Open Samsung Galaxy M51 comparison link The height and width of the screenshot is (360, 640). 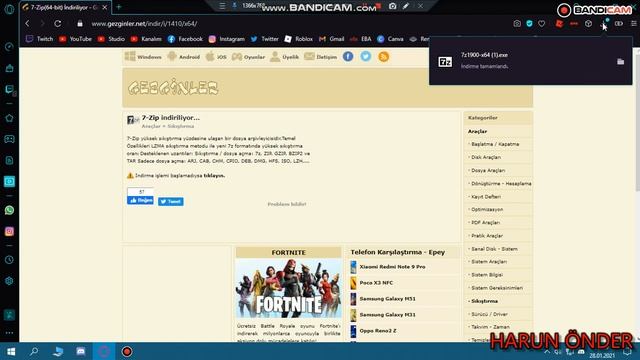click(x=387, y=299)
